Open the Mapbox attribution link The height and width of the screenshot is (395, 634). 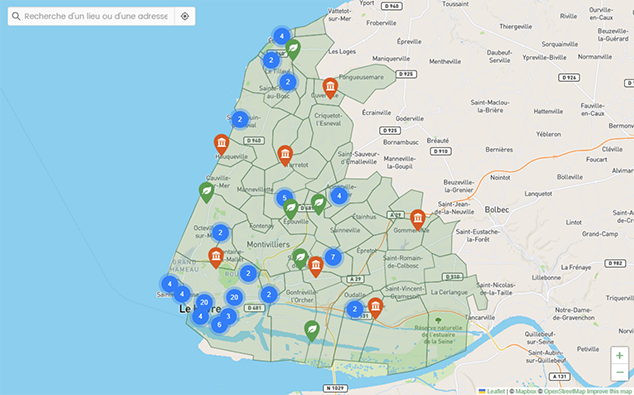point(525,391)
